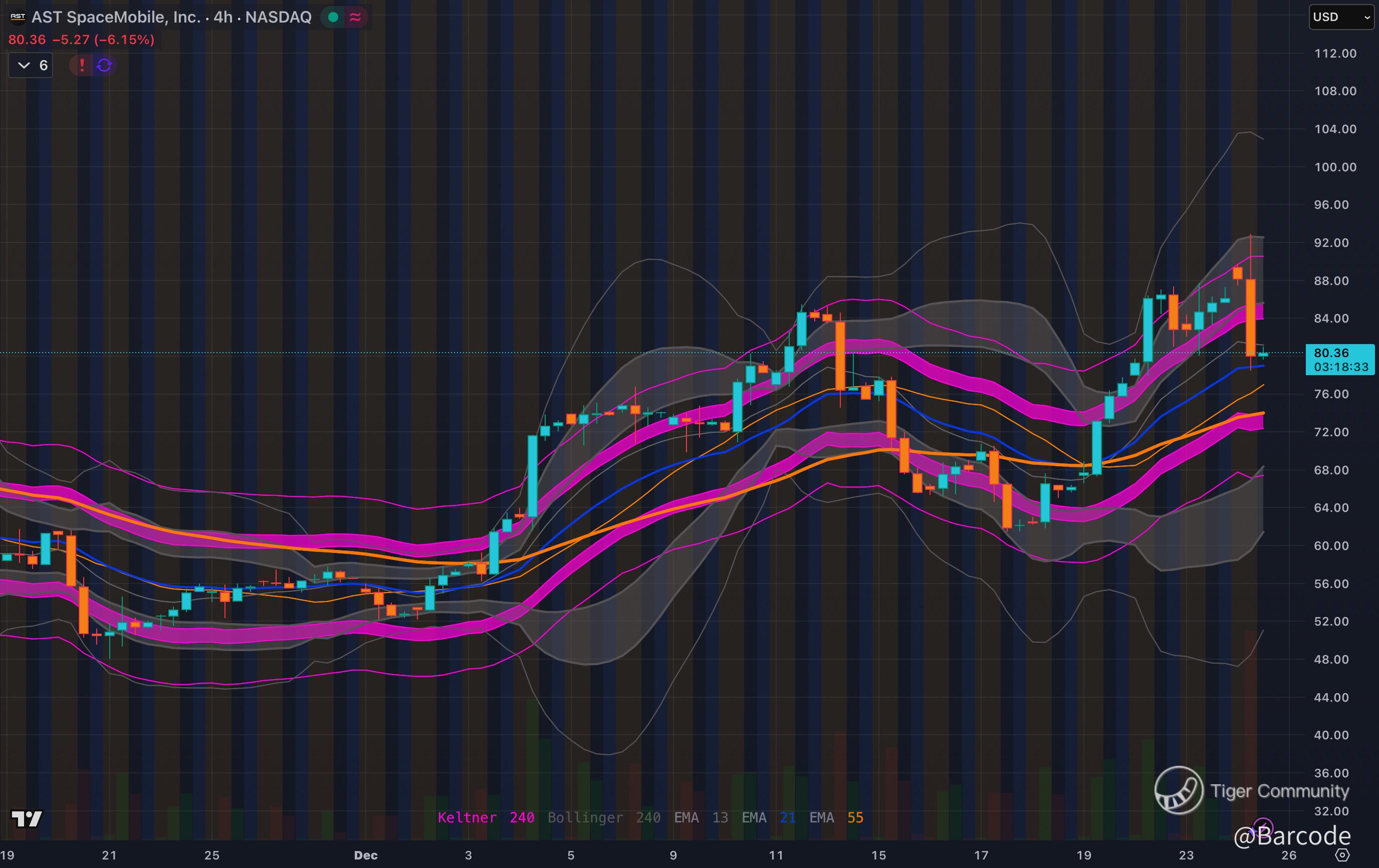Open chart settings hexagon gear icon
Screen dimensions: 1379x868
(1342, 855)
